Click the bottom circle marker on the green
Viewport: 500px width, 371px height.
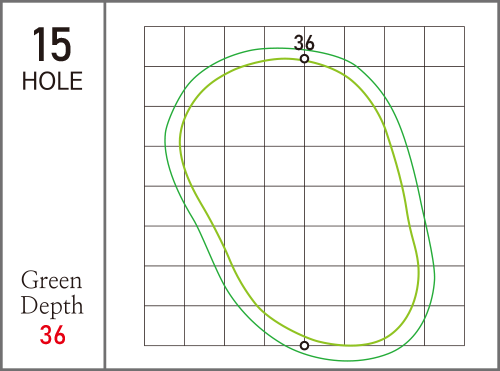click(x=304, y=346)
